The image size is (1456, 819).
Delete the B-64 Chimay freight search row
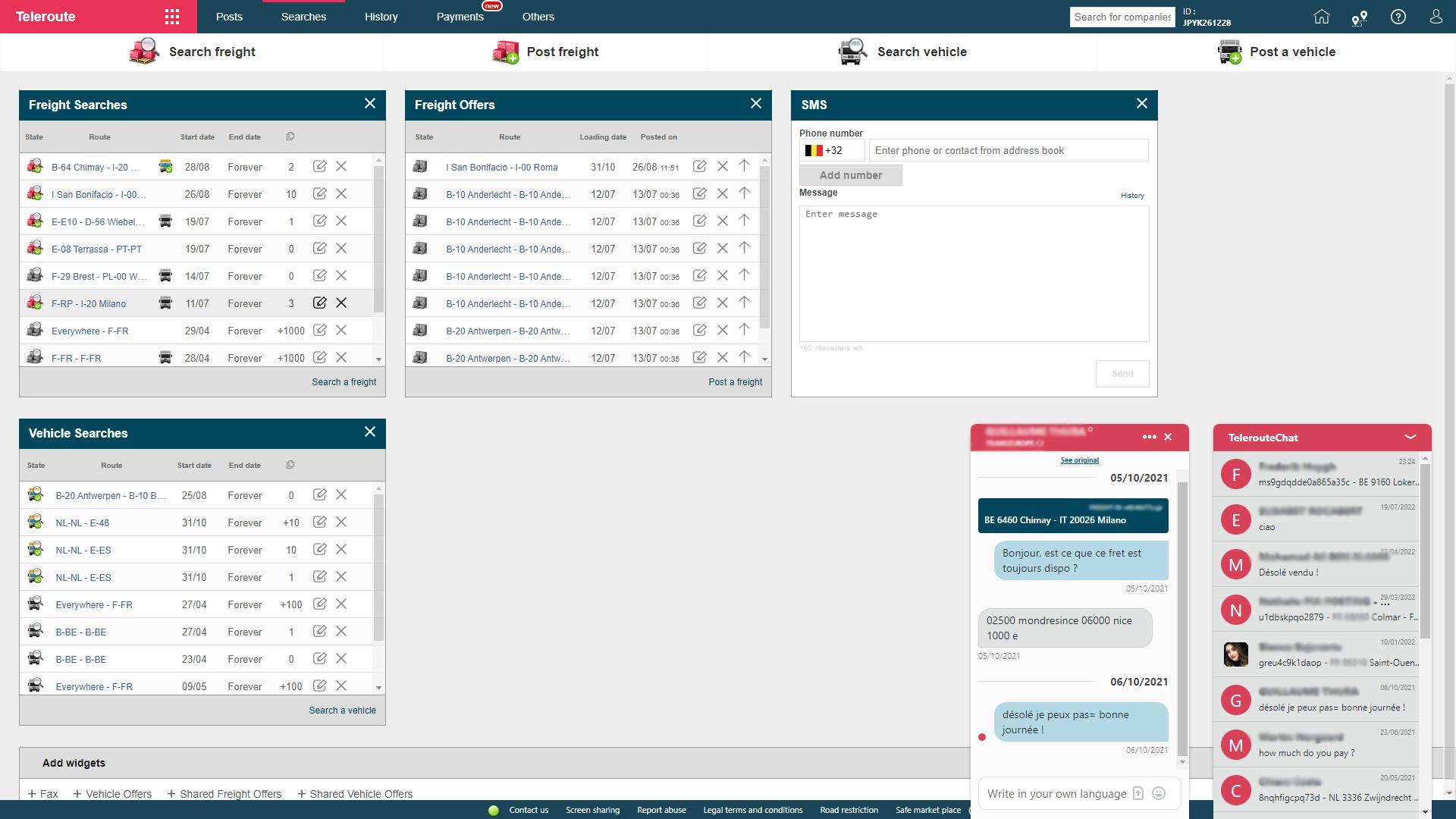pyautogui.click(x=341, y=166)
